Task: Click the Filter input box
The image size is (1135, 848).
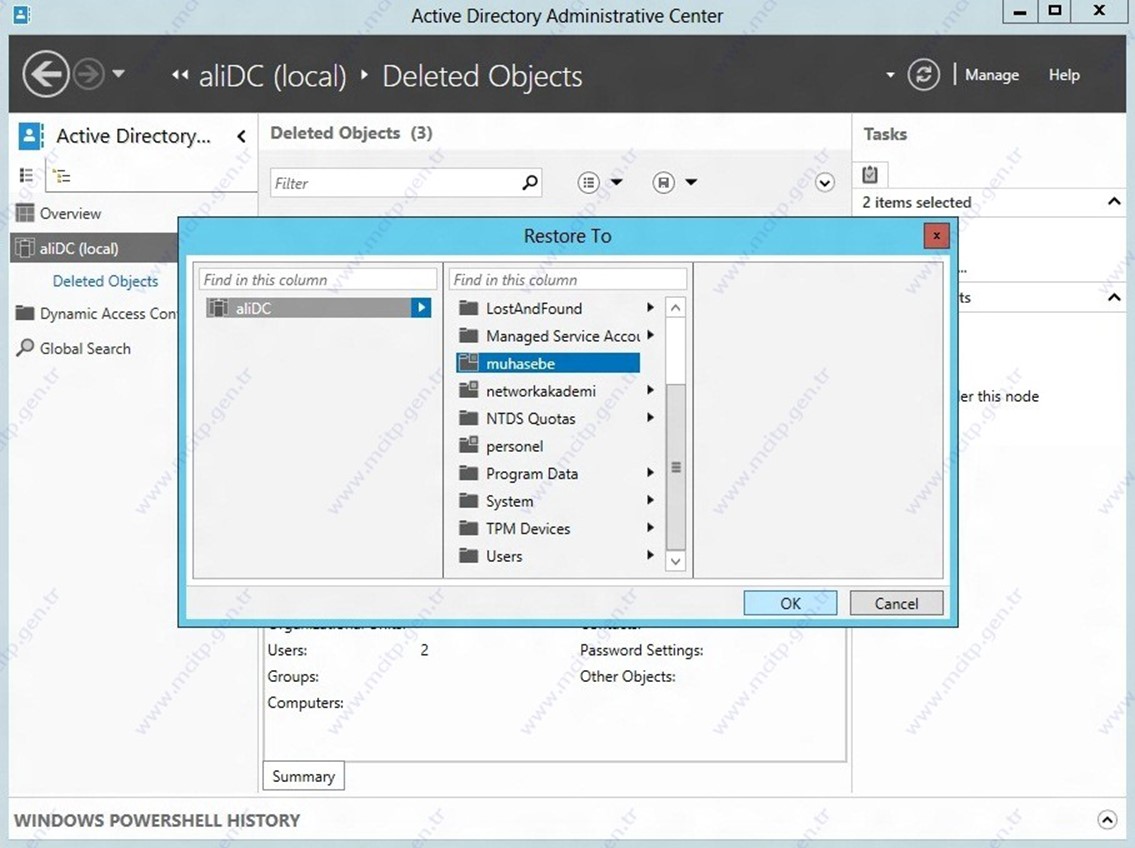Action: point(394,183)
